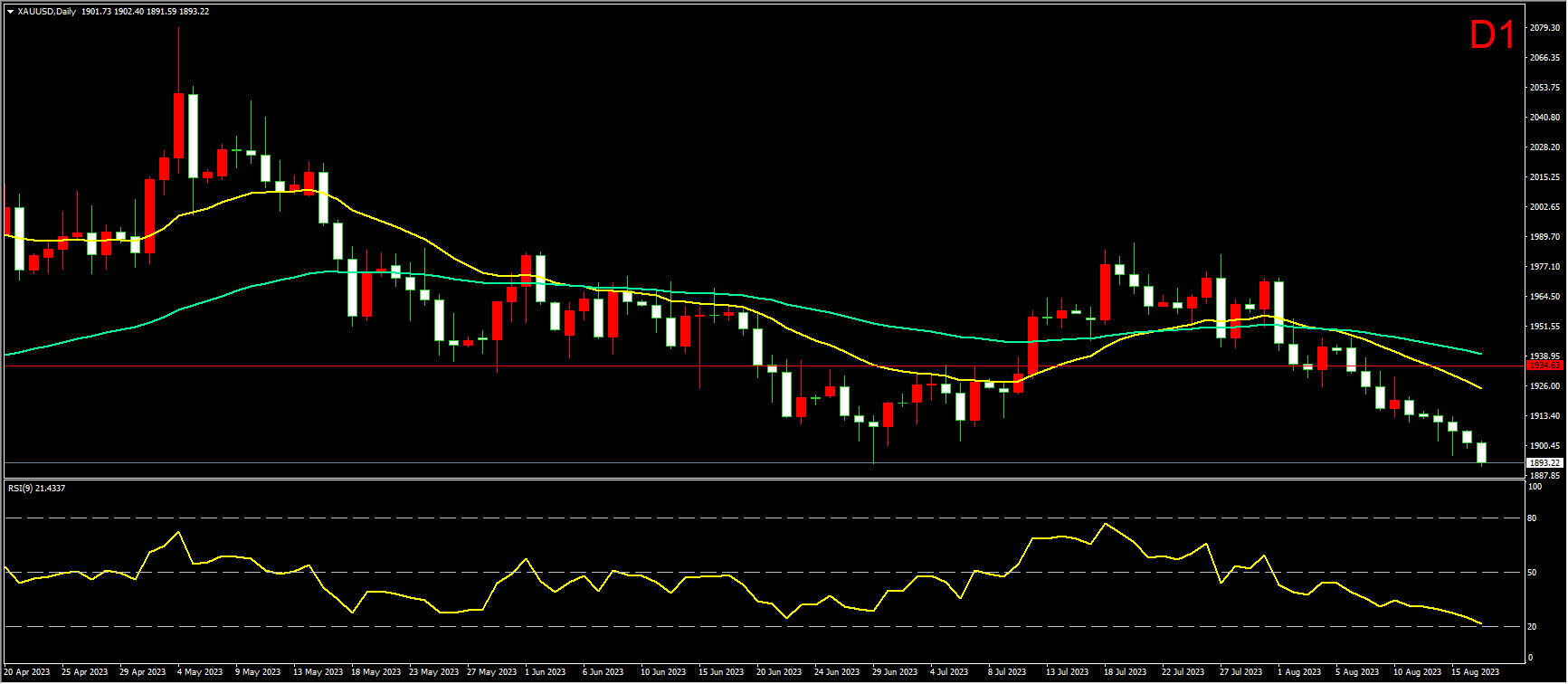Click the RSI scale level 50
This screenshot has height=684, width=1568.
tap(1532, 573)
